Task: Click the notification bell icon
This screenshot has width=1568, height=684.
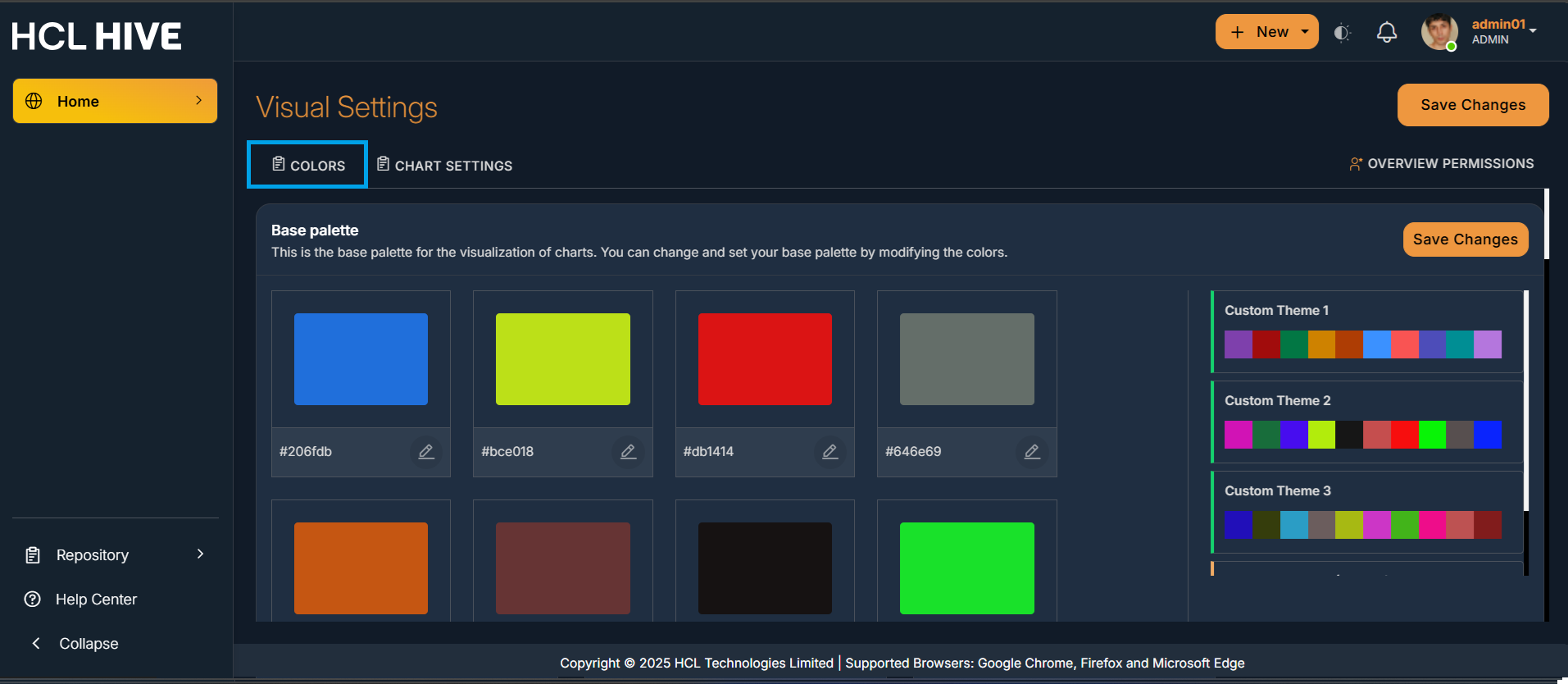Action: [x=1386, y=33]
